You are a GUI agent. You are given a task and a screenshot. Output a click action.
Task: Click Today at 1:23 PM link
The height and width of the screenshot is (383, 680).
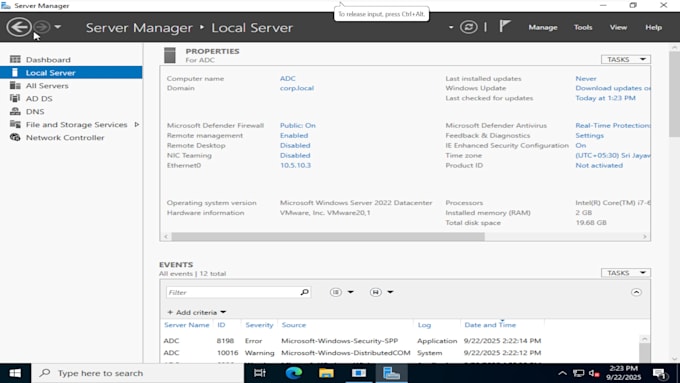[x=605, y=98]
